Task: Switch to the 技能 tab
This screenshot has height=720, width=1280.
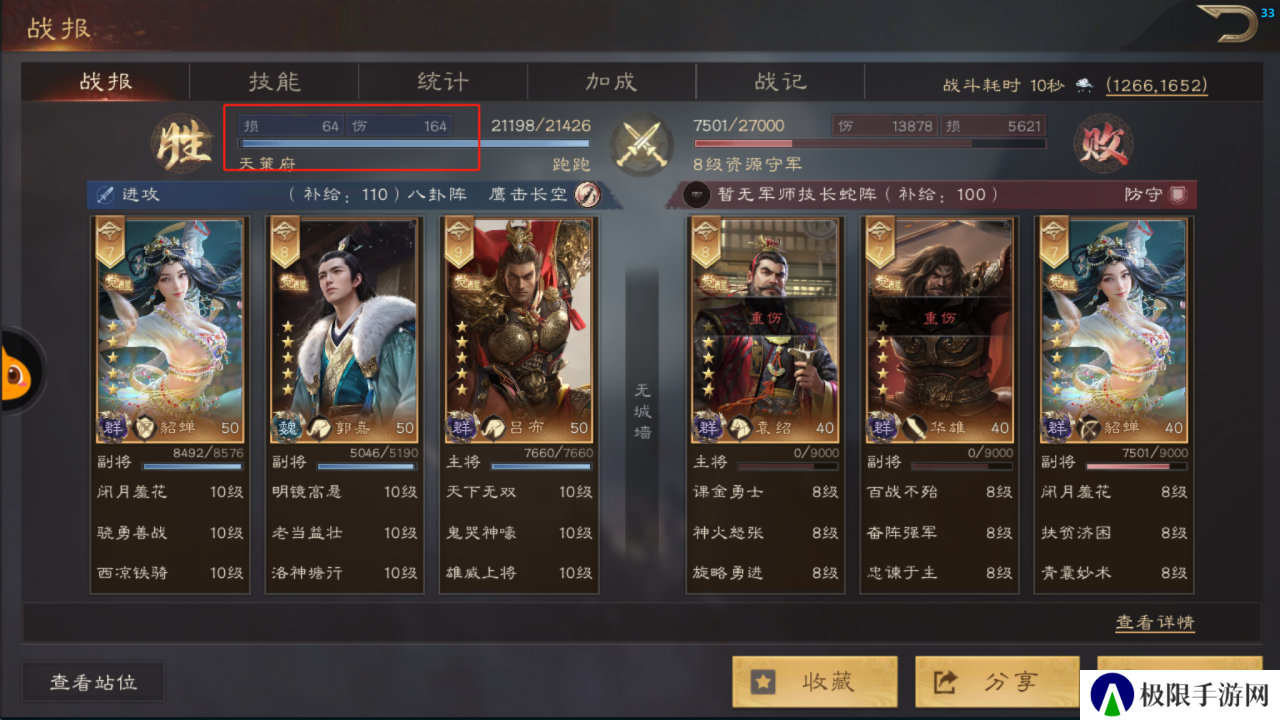Action: coord(274,82)
